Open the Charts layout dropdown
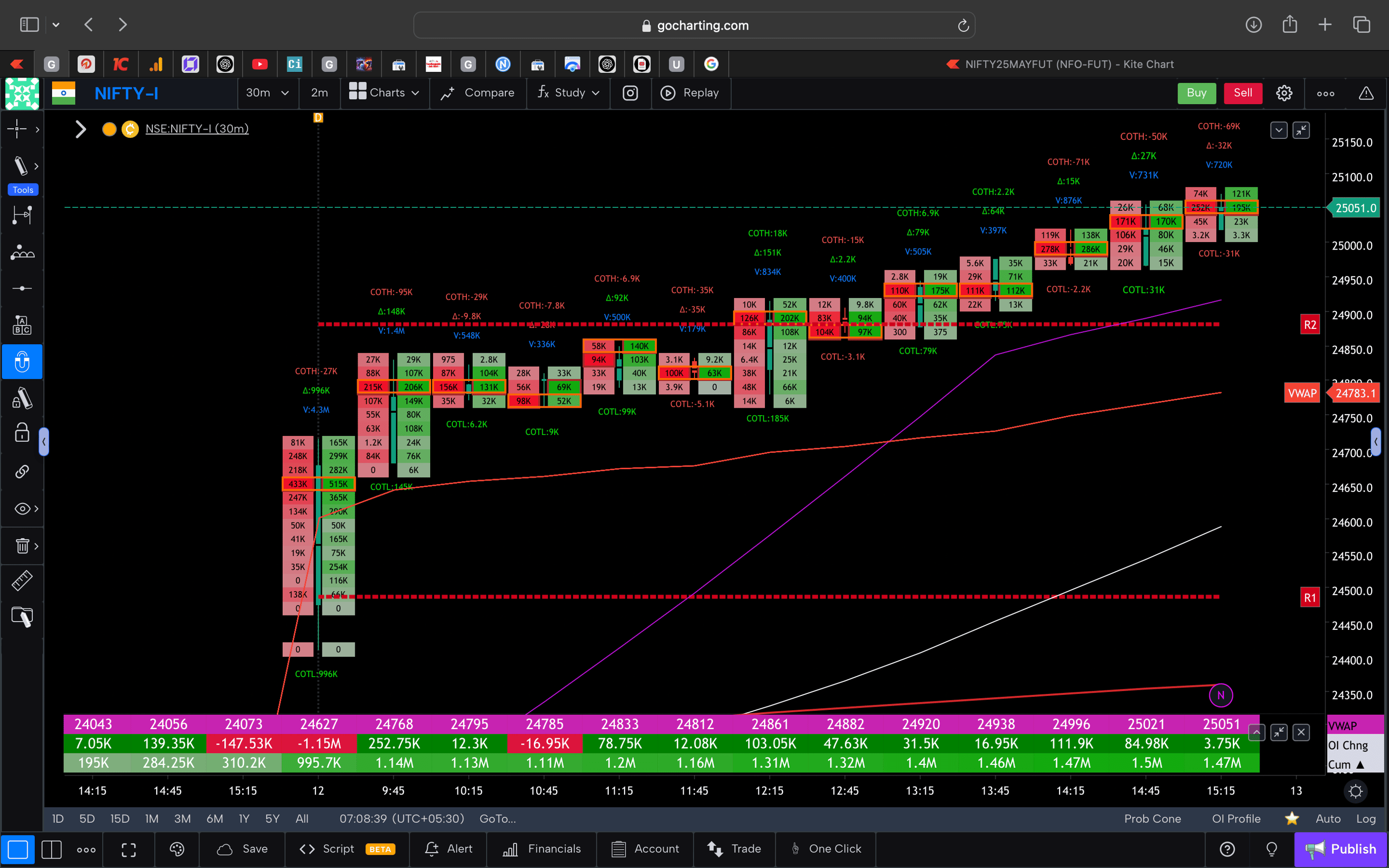 point(384,92)
